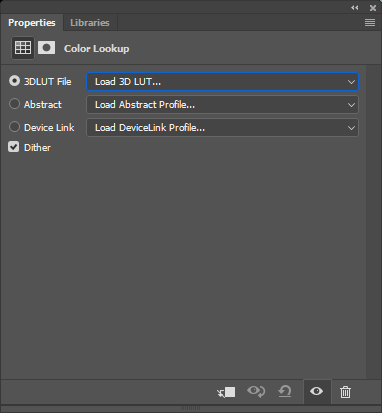
Task: Switch to the Properties tab
Action: 32,23
